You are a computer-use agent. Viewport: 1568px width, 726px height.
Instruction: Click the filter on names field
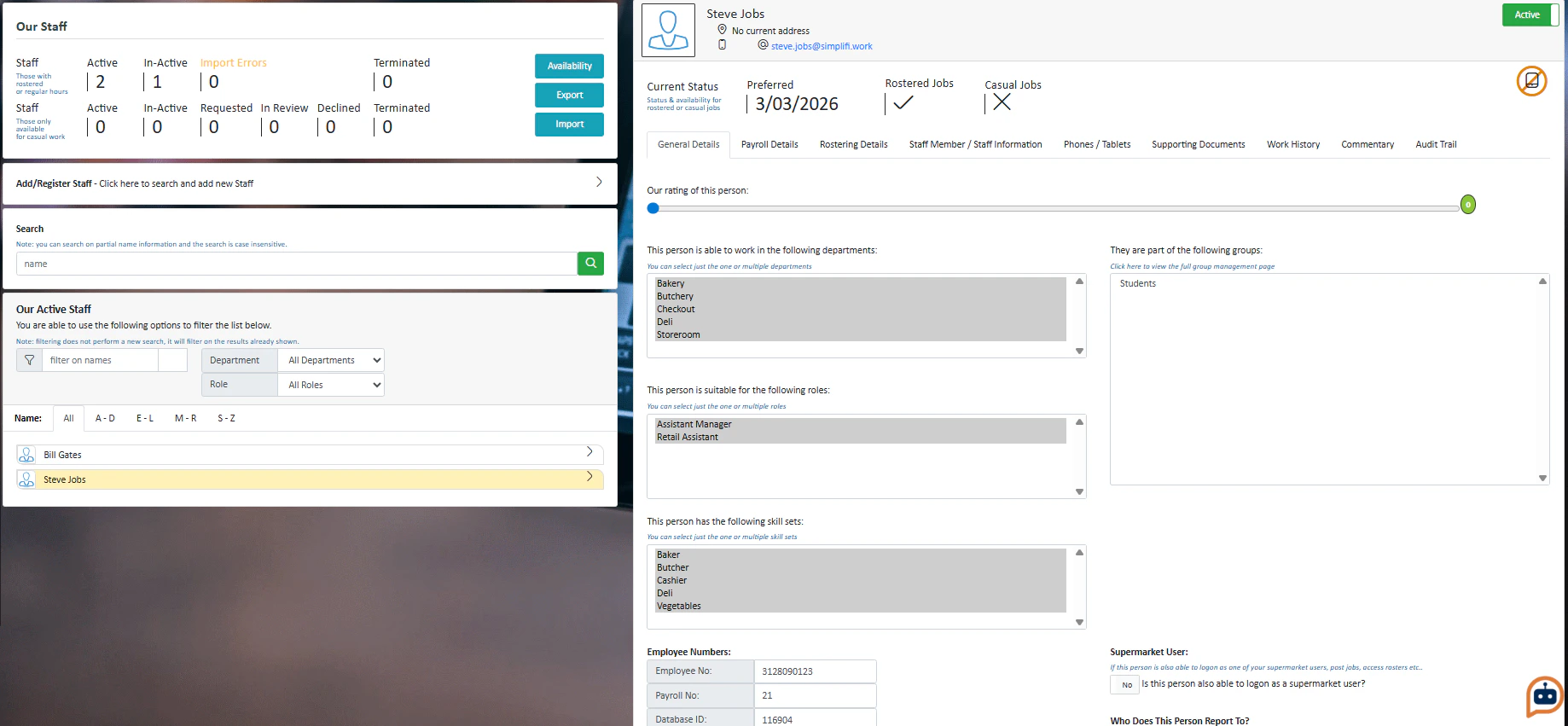100,360
